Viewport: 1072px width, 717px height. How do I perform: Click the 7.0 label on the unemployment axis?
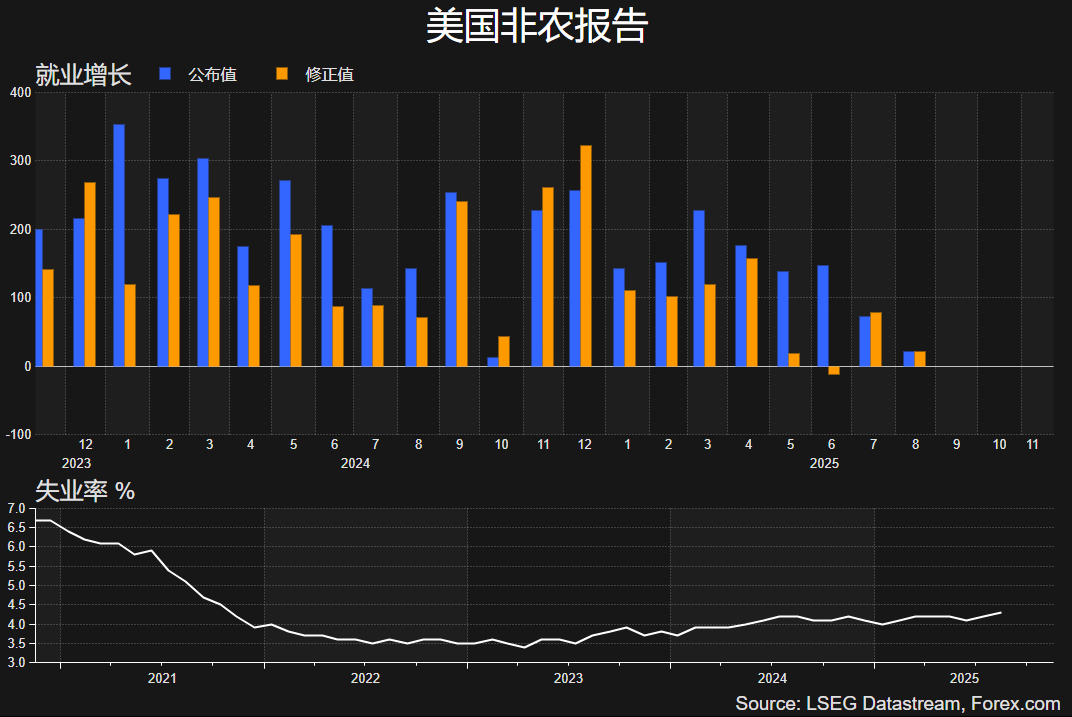click(15, 509)
